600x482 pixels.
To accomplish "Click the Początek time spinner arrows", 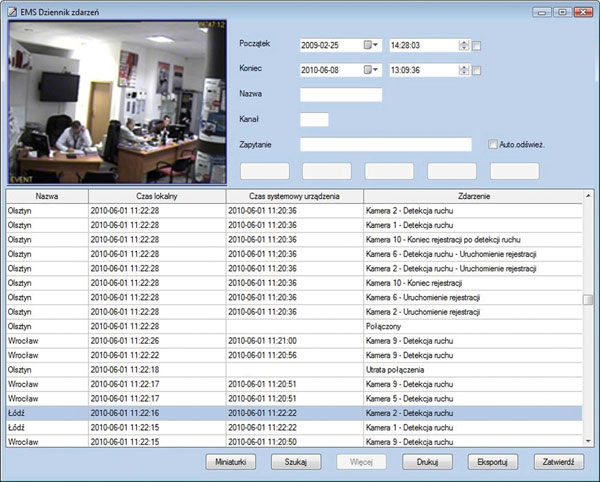I will click(464, 46).
